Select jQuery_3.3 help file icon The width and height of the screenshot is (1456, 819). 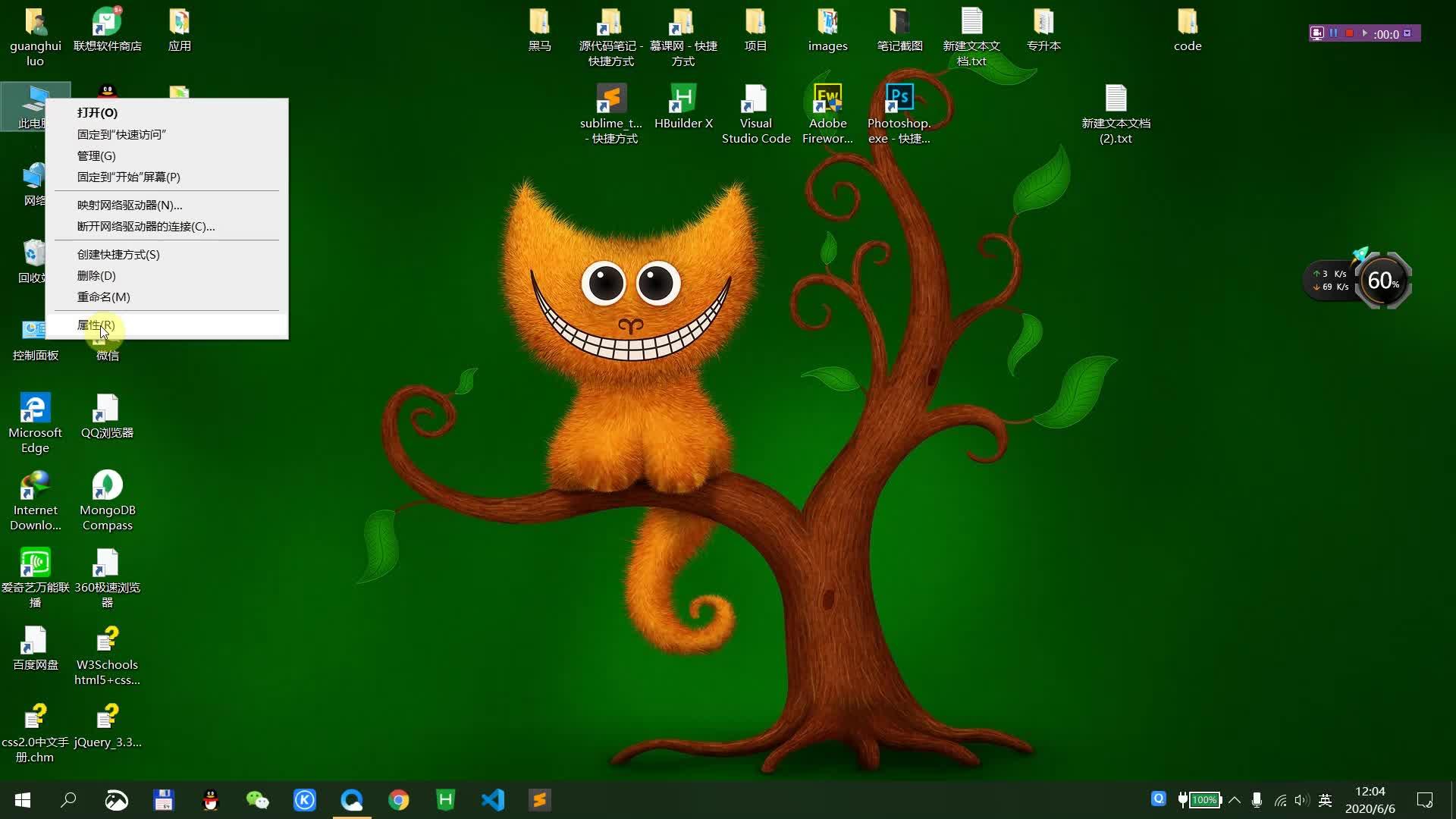click(107, 725)
